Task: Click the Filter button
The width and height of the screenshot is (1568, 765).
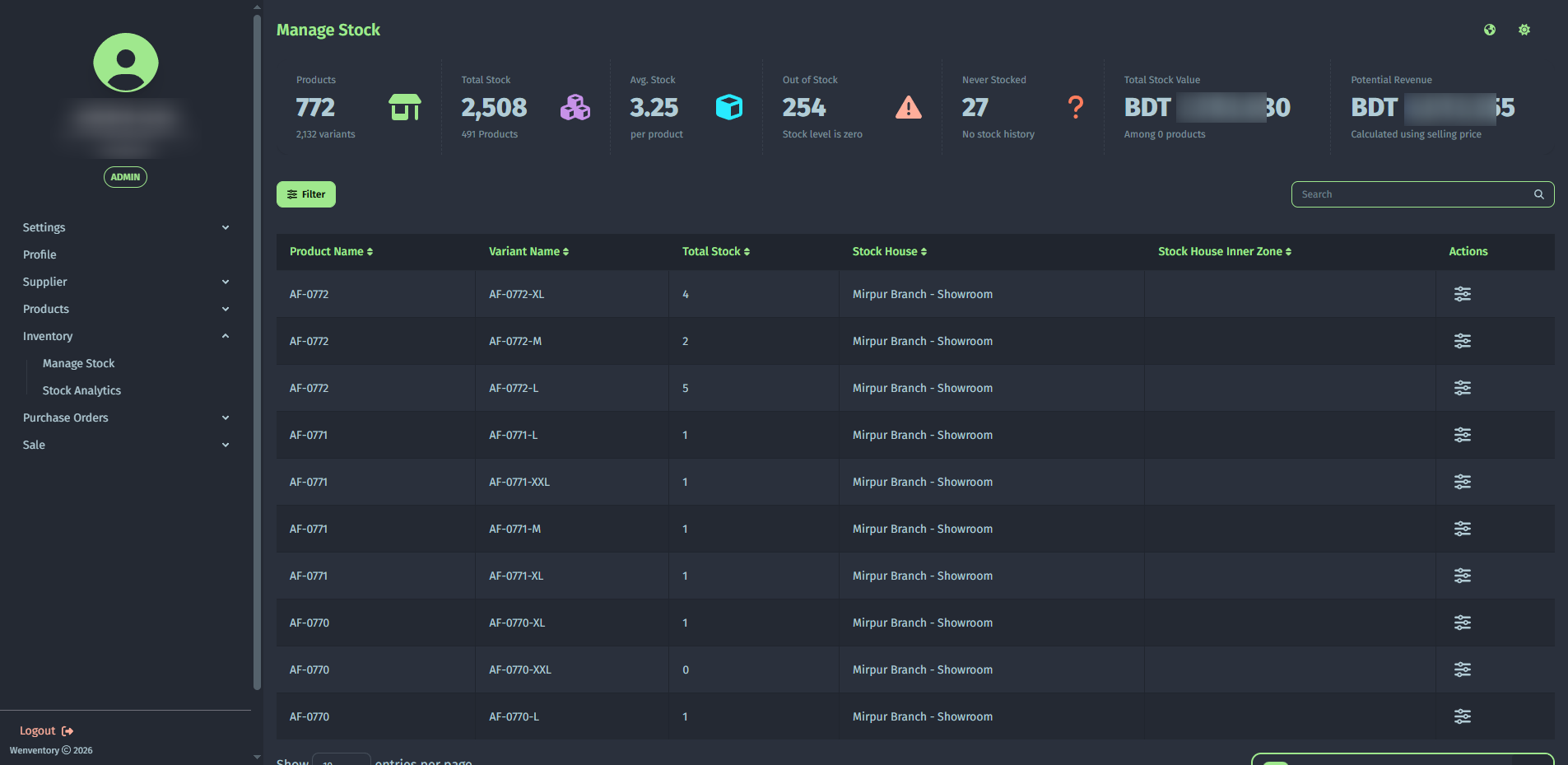Action: 306,194
